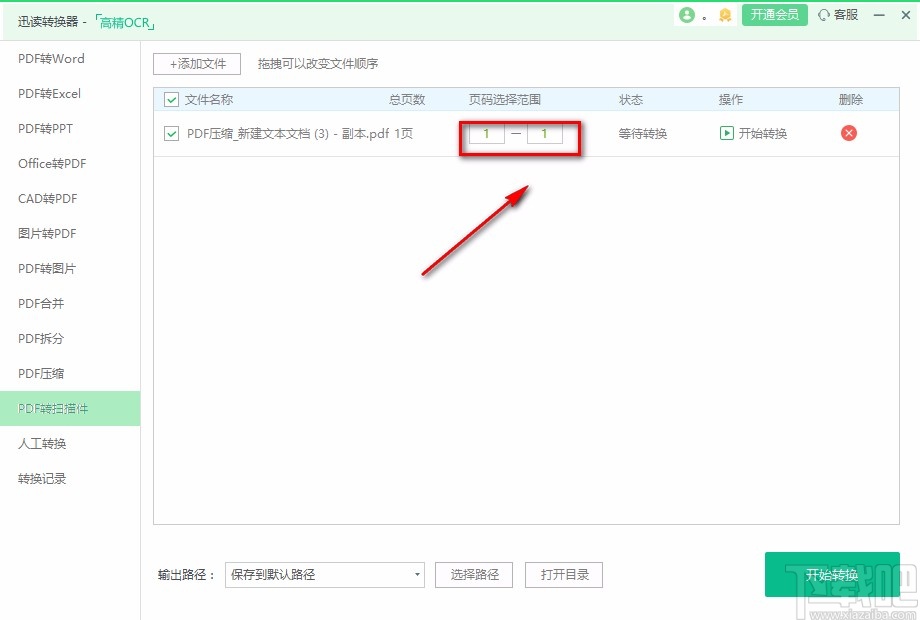Open the VIP crown badge icon
Viewport: 920px width, 620px height.
pyautogui.click(x=723, y=16)
